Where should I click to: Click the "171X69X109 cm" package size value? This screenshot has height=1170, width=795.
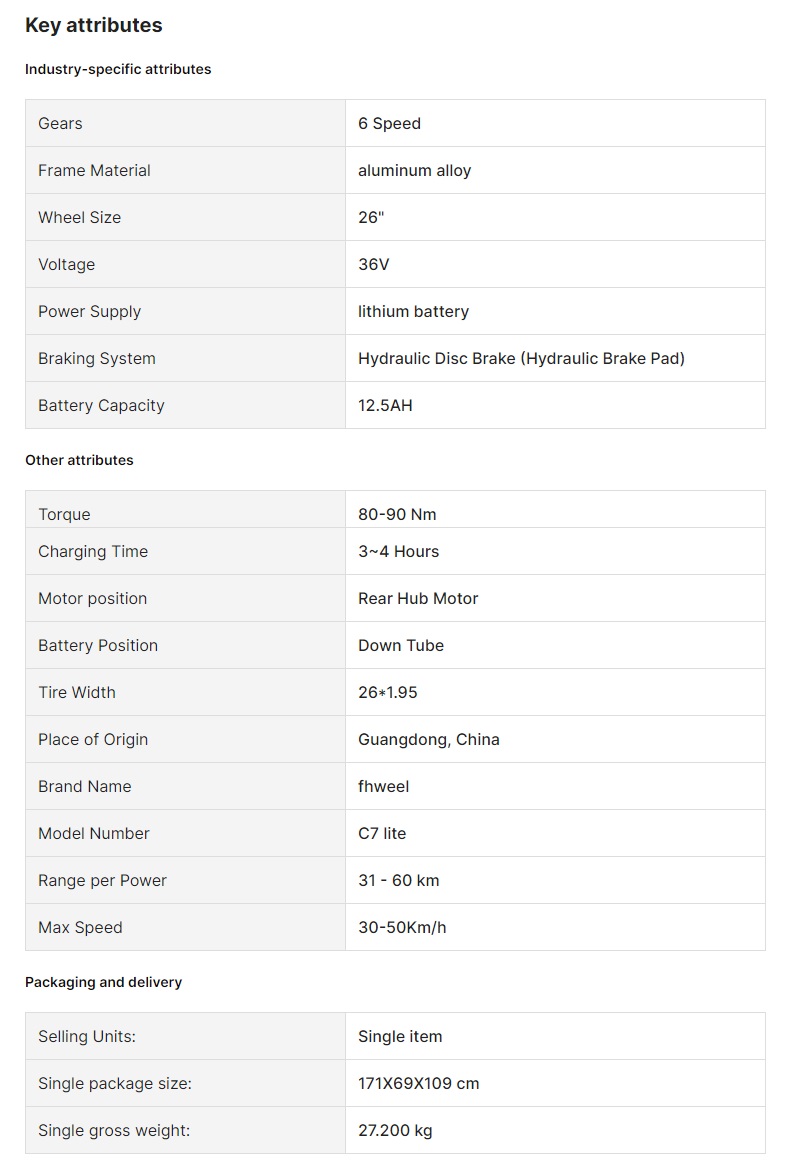coord(418,1084)
